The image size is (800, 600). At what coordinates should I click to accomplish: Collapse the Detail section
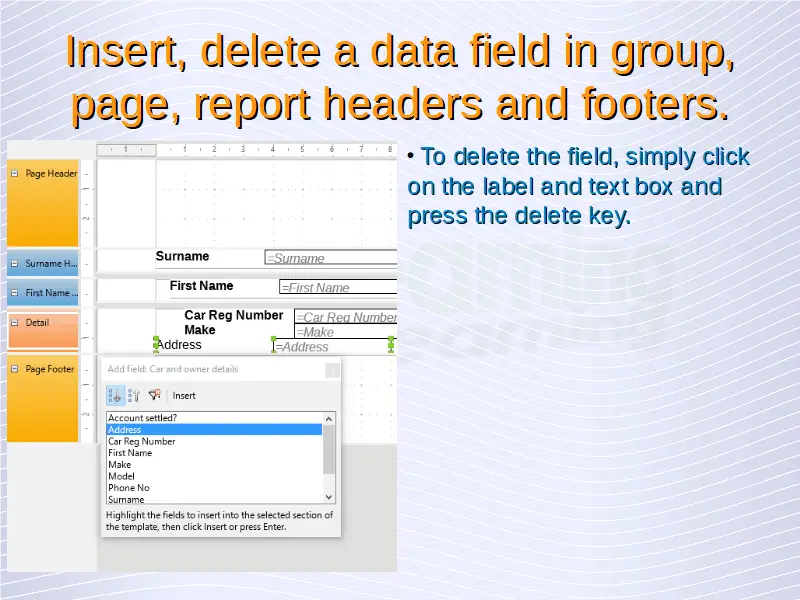15,322
